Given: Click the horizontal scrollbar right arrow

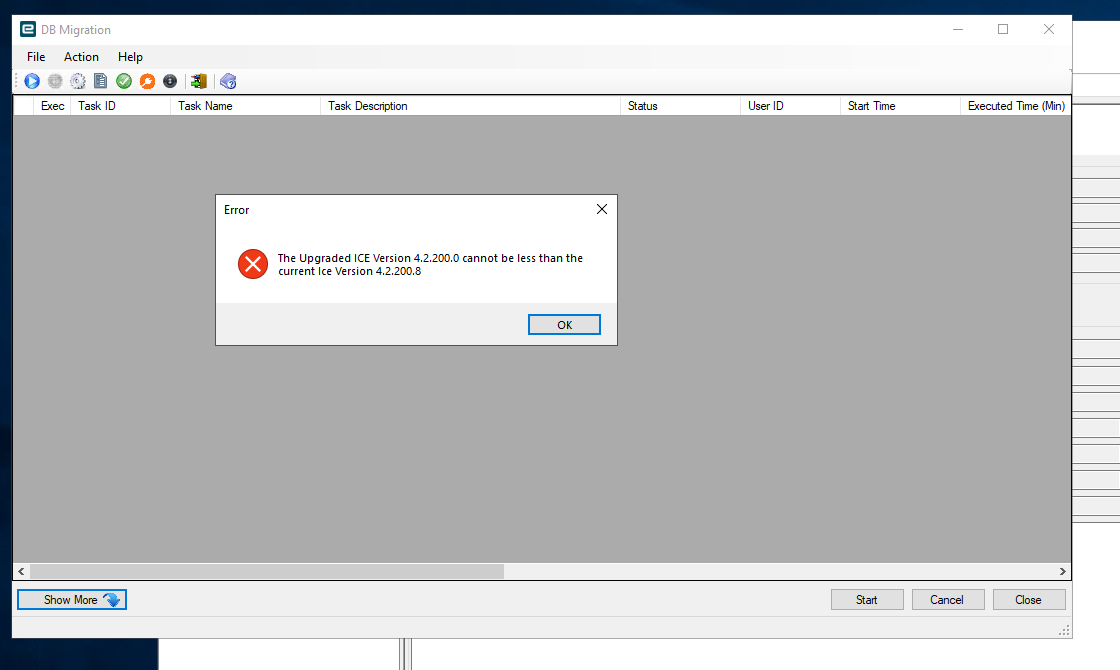Looking at the screenshot, I should (1062, 571).
